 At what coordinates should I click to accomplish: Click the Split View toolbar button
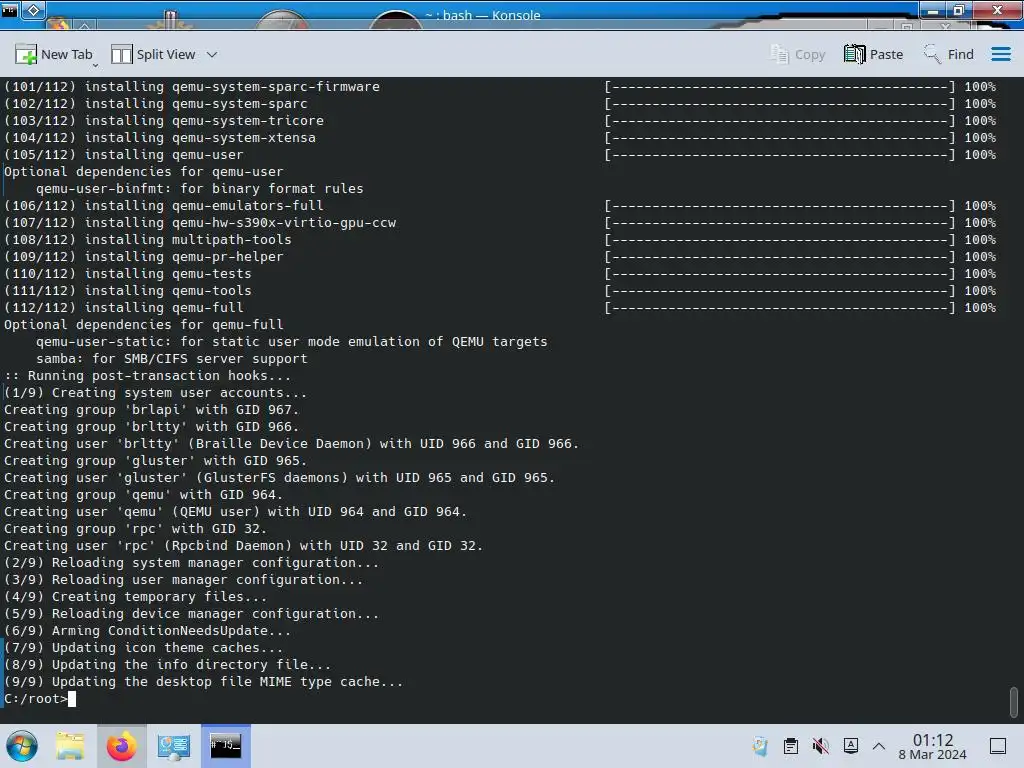pos(153,55)
